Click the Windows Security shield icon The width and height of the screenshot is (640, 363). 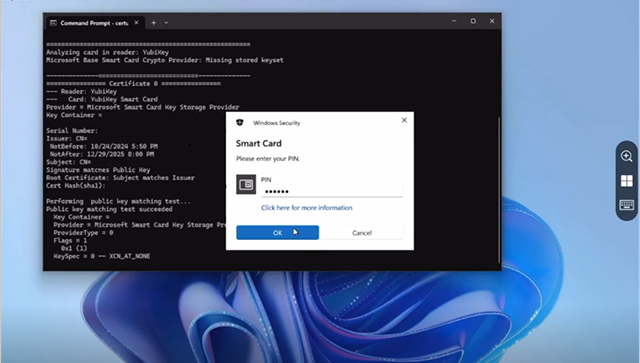tap(240, 122)
